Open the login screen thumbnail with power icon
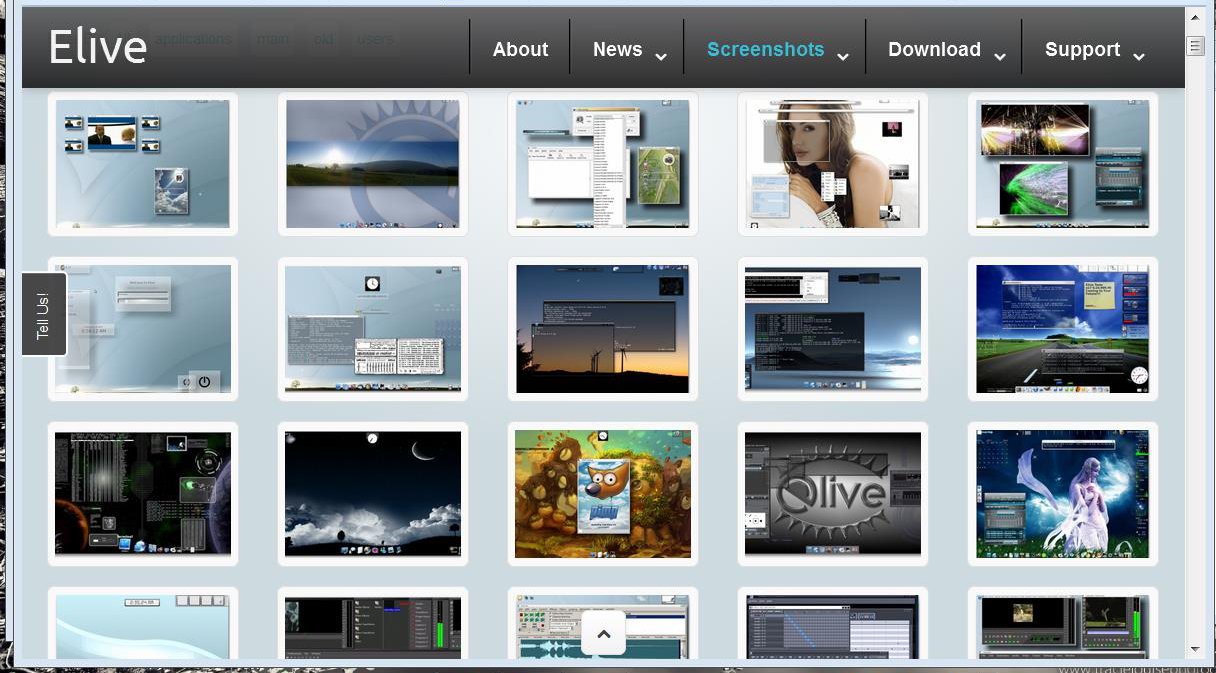The width and height of the screenshot is (1216, 673). [x=143, y=329]
